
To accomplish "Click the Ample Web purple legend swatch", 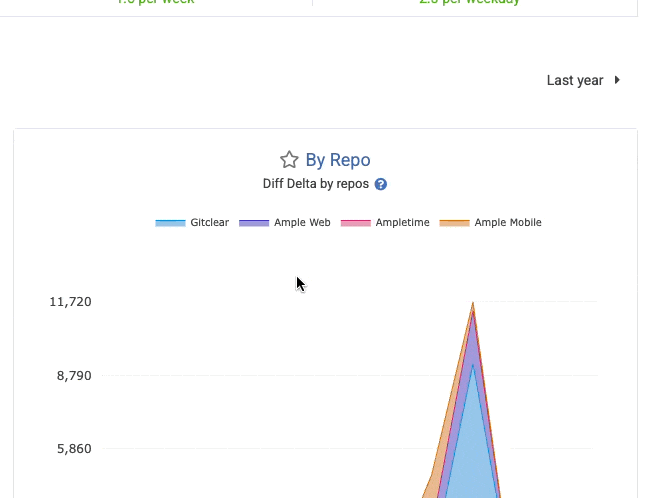I will tap(254, 223).
